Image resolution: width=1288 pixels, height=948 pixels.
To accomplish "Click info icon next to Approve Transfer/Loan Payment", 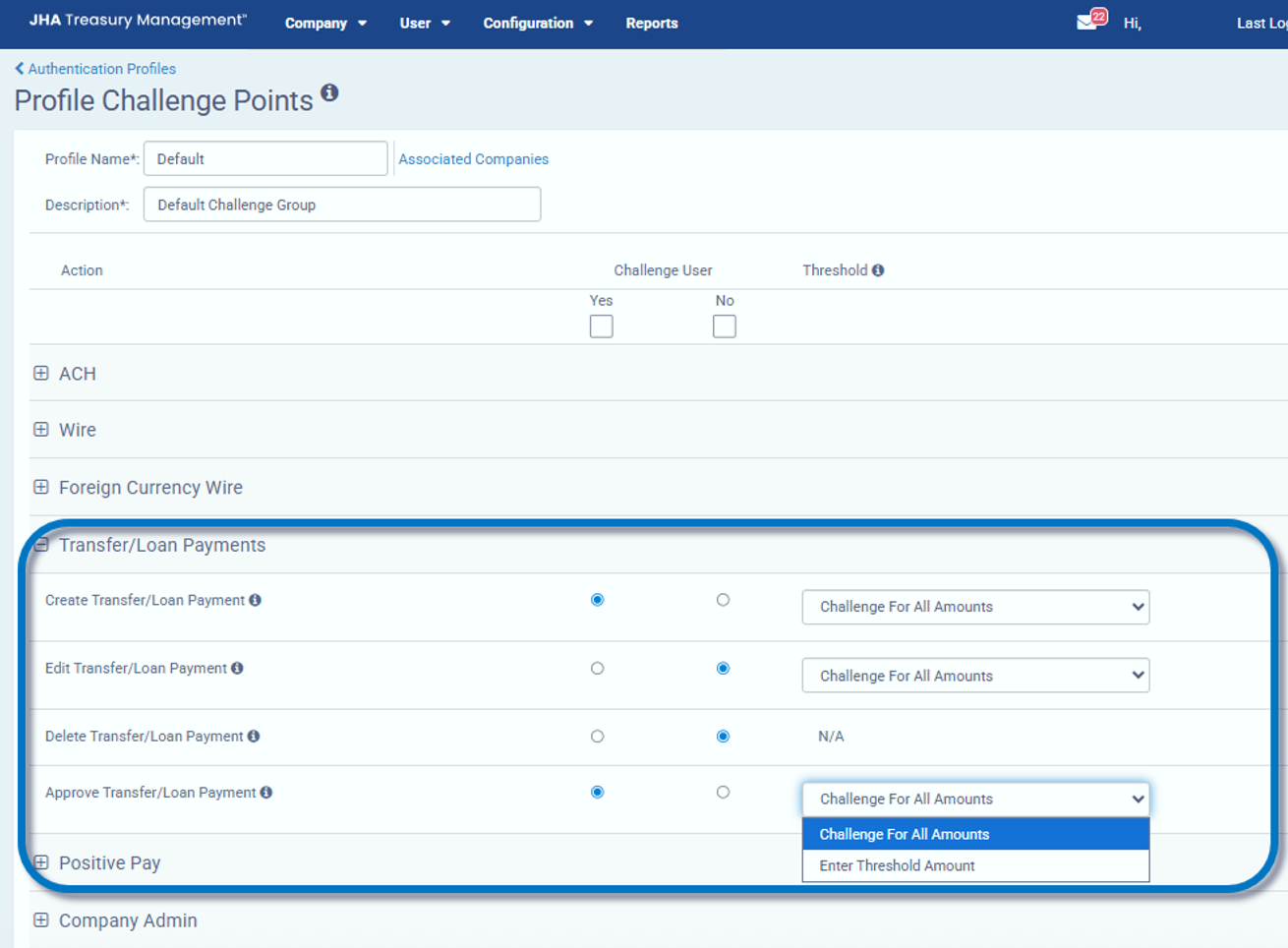I will 266,793.
